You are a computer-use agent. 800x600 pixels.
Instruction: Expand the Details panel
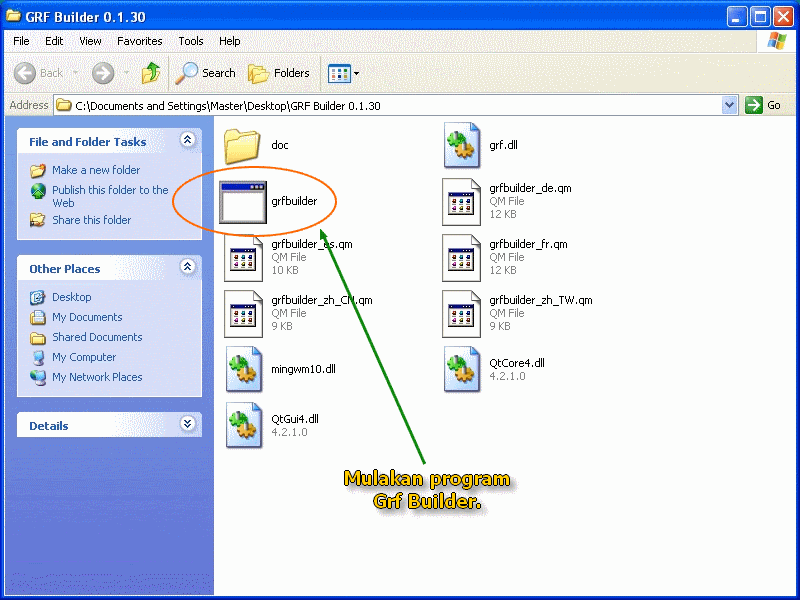coord(187,423)
